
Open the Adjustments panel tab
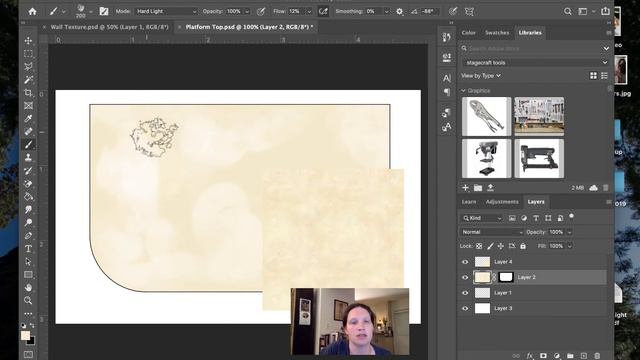tap(502, 202)
